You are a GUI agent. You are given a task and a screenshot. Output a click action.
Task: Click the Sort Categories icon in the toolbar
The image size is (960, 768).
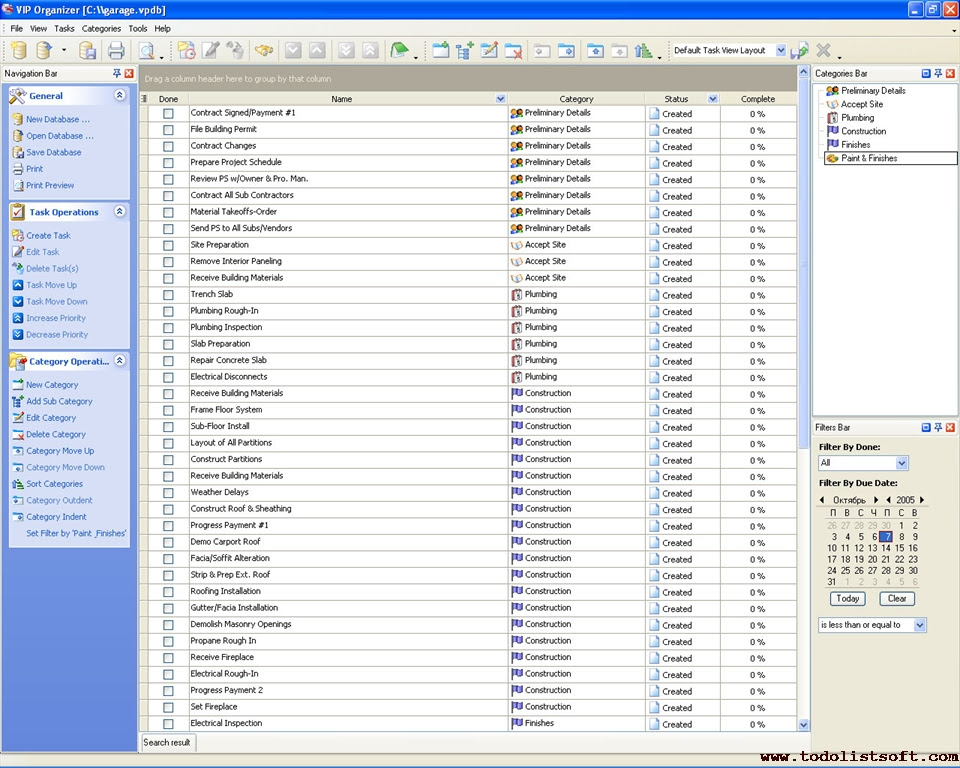(x=643, y=51)
